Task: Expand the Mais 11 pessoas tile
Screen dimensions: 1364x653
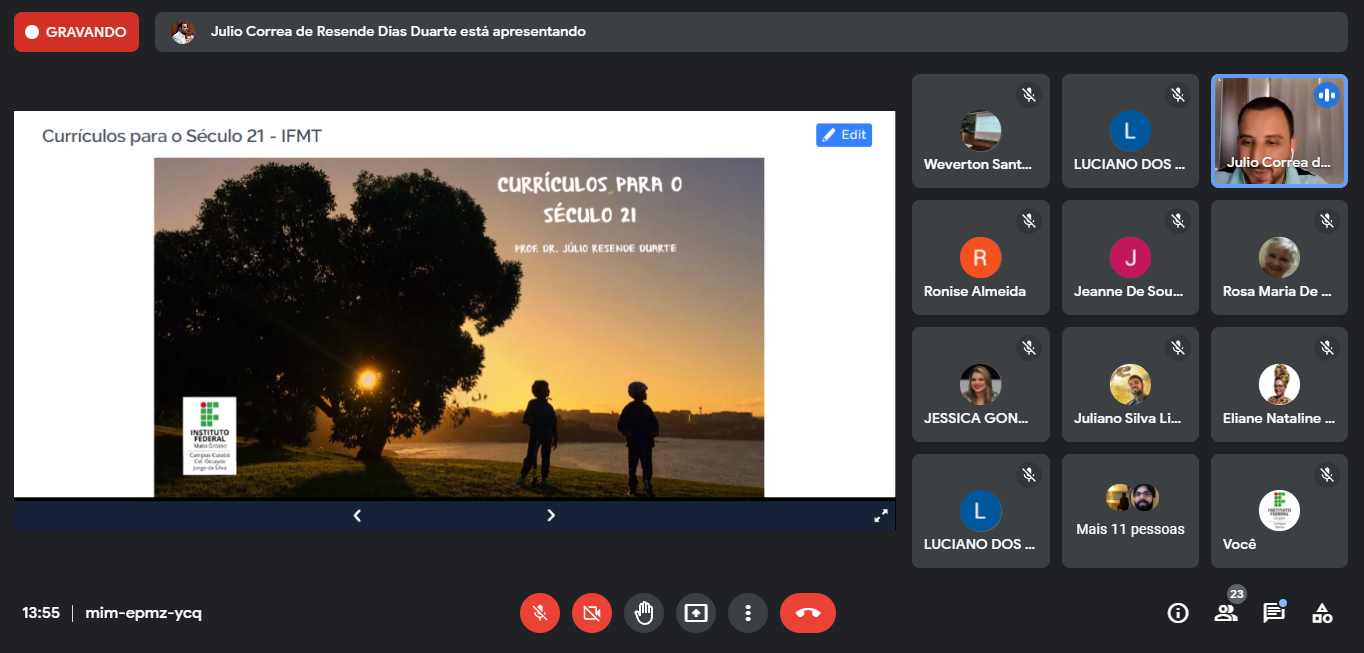Action: [x=1130, y=511]
